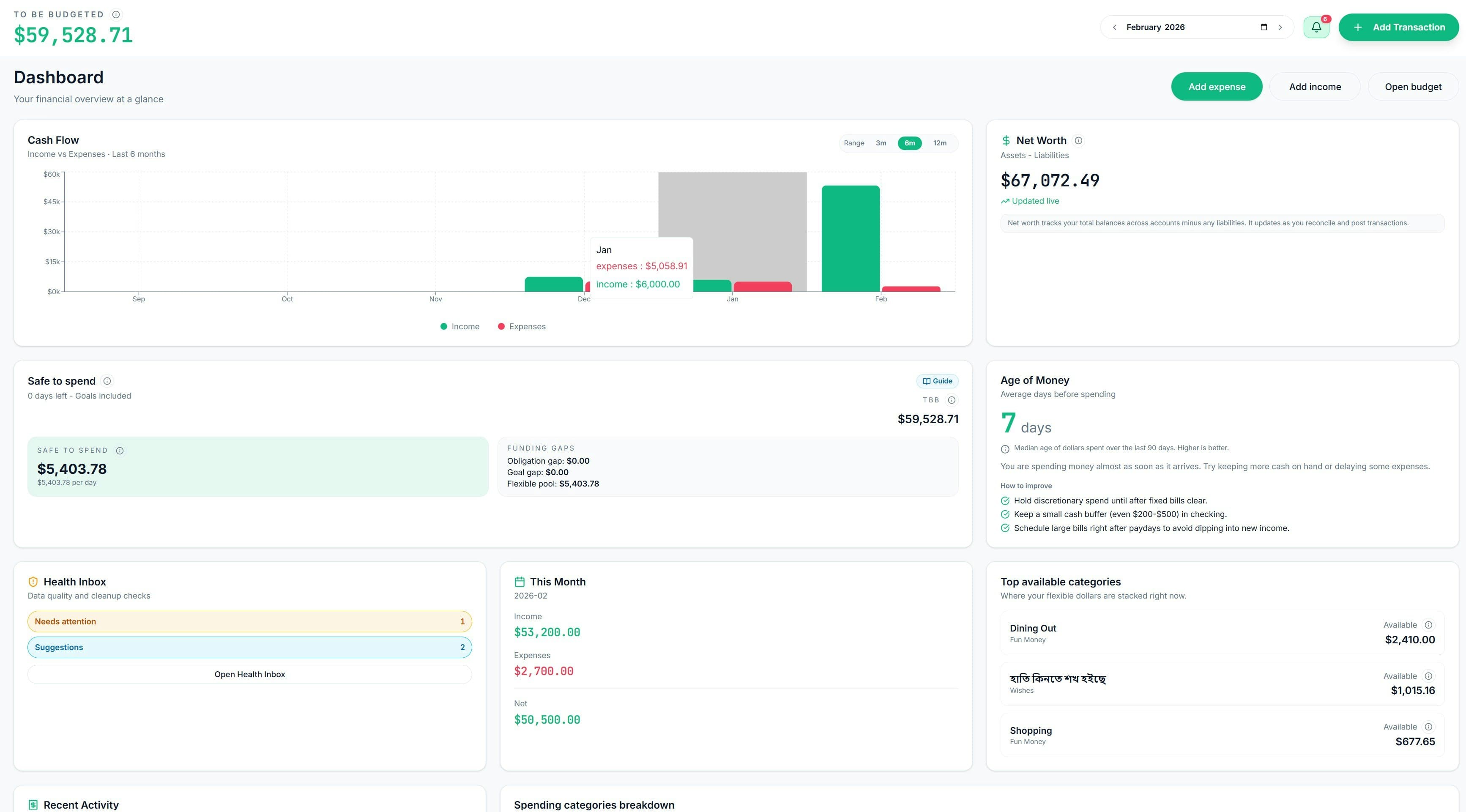The height and width of the screenshot is (812, 1466).
Task: Click the Health Inbox shield icon
Action: pyautogui.click(x=33, y=582)
